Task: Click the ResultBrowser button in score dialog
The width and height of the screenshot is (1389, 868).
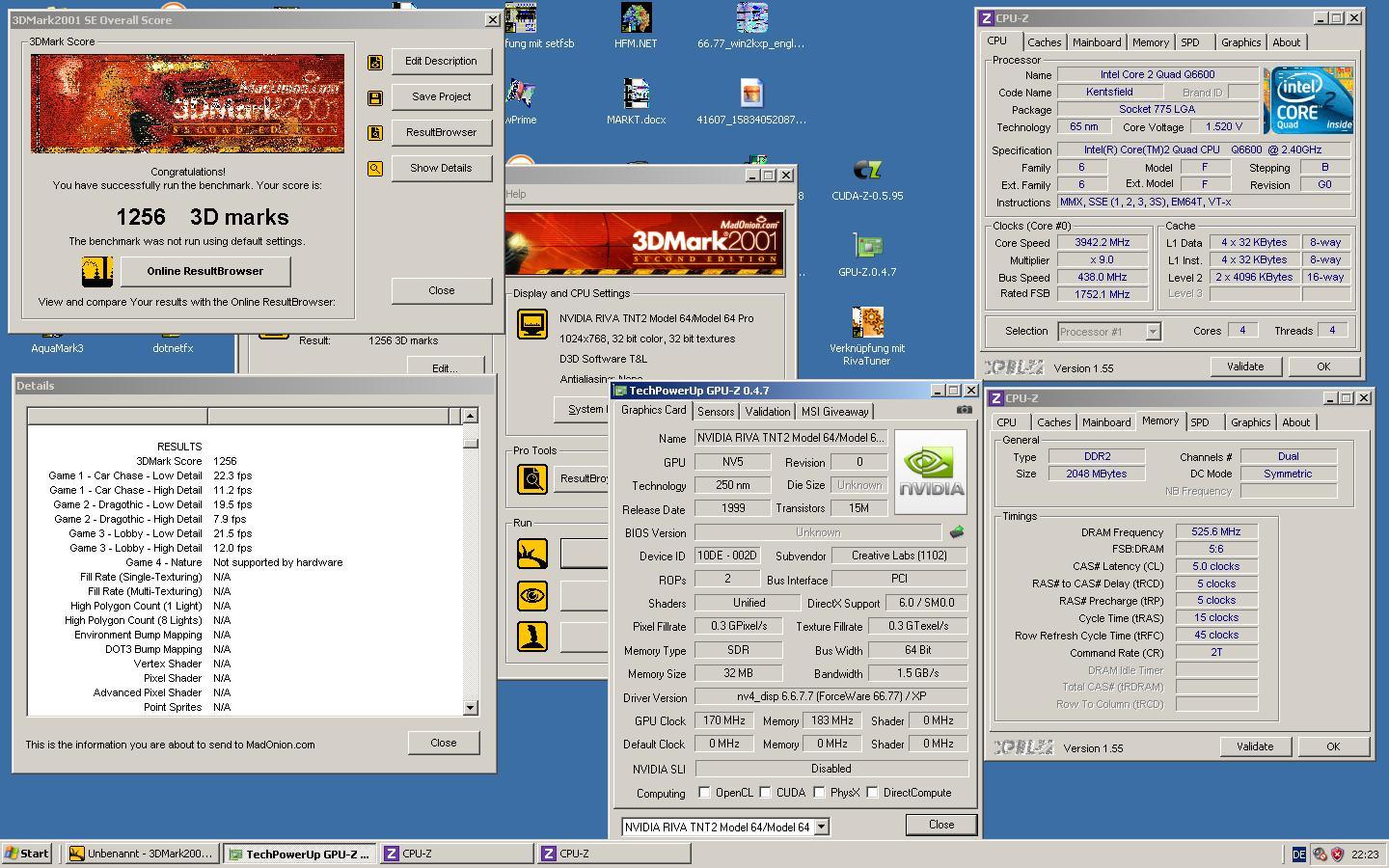Action: pos(442,132)
